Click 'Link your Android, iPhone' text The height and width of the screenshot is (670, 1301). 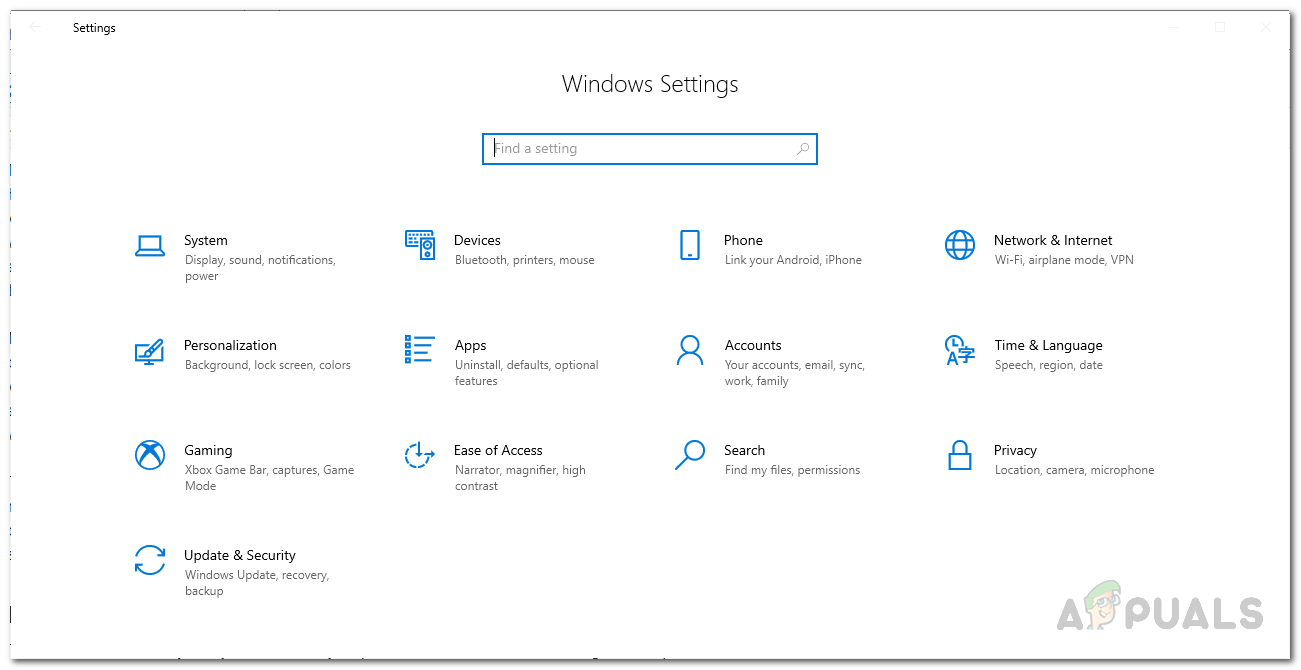click(793, 260)
